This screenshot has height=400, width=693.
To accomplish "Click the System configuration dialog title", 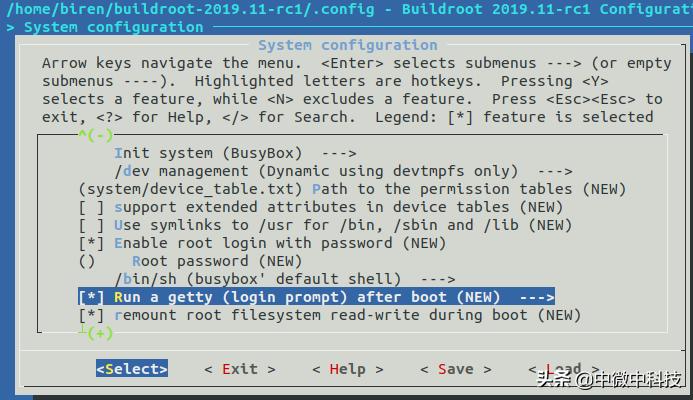I will click(x=348, y=45).
